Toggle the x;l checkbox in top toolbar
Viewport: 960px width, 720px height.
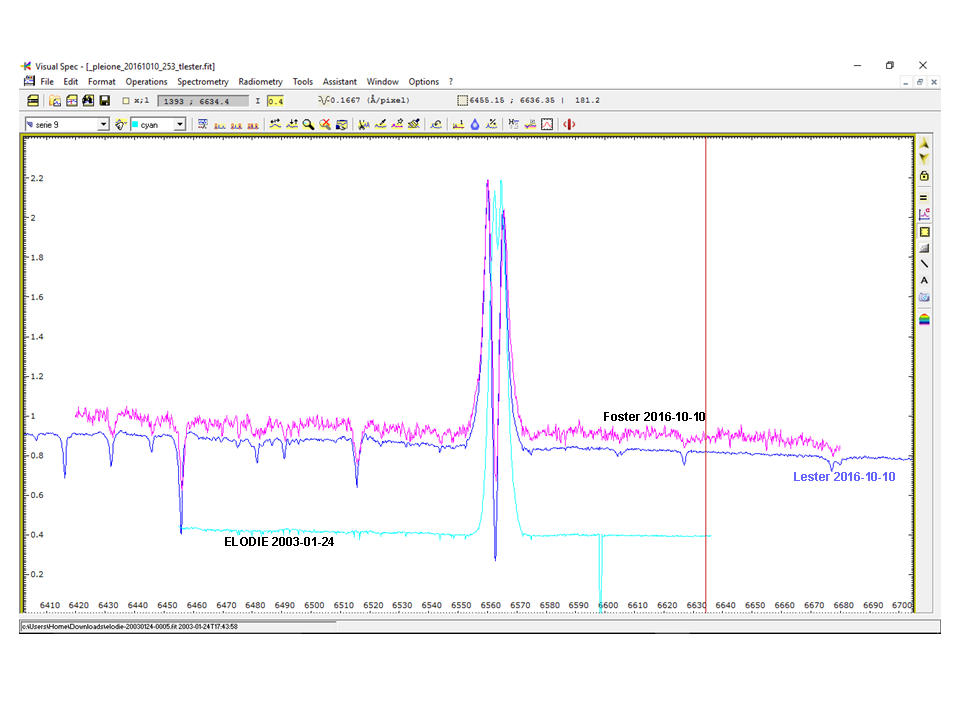coord(126,101)
